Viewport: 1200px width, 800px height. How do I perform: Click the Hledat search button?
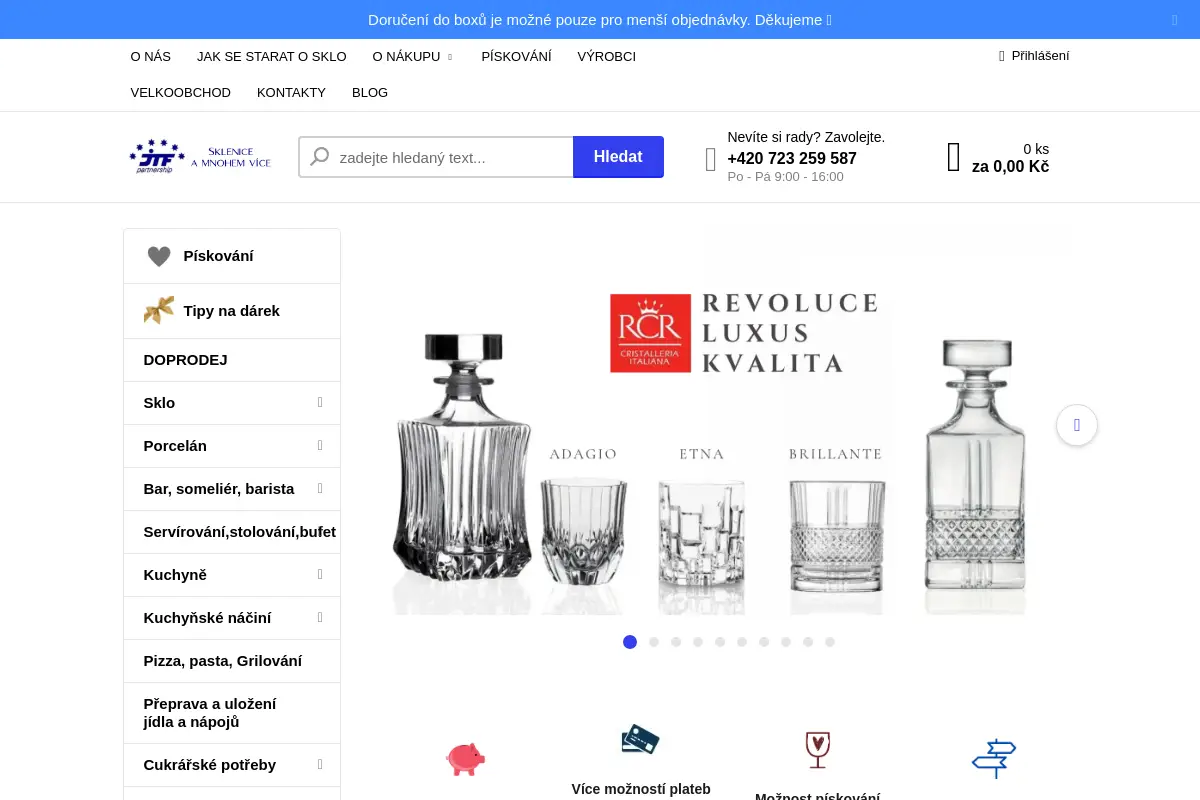(x=618, y=157)
